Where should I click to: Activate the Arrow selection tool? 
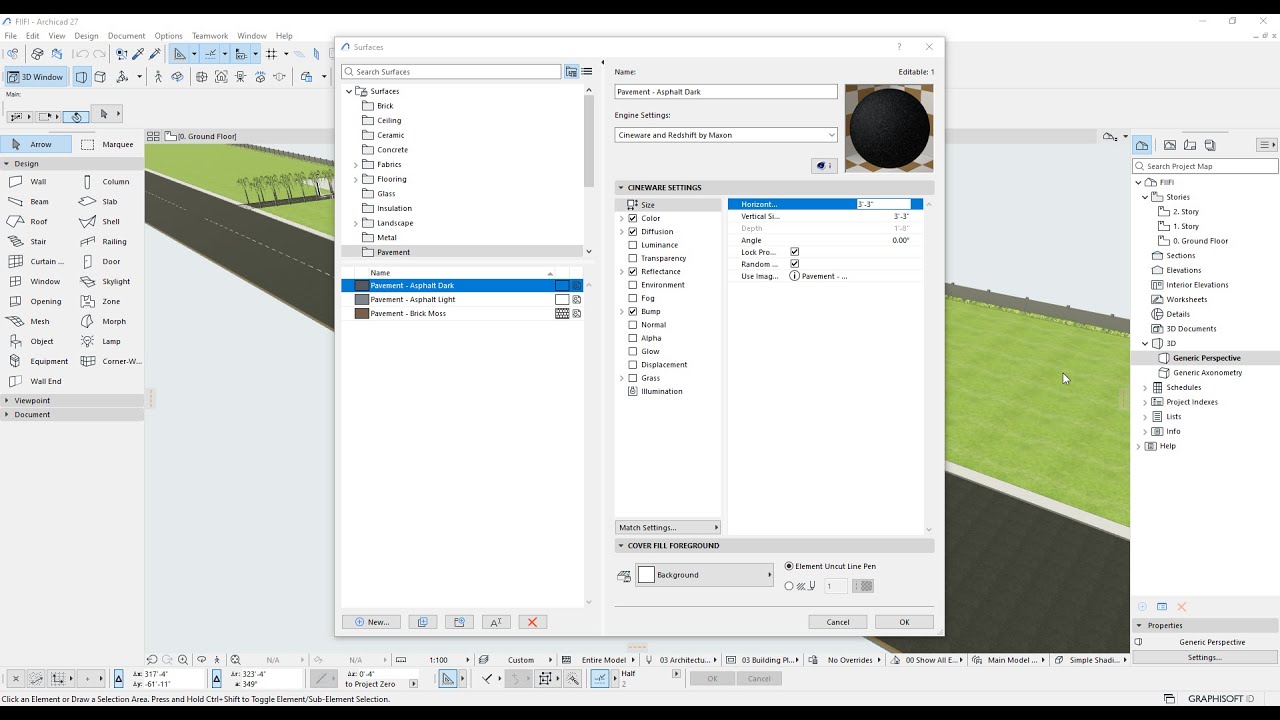point(36,144)
